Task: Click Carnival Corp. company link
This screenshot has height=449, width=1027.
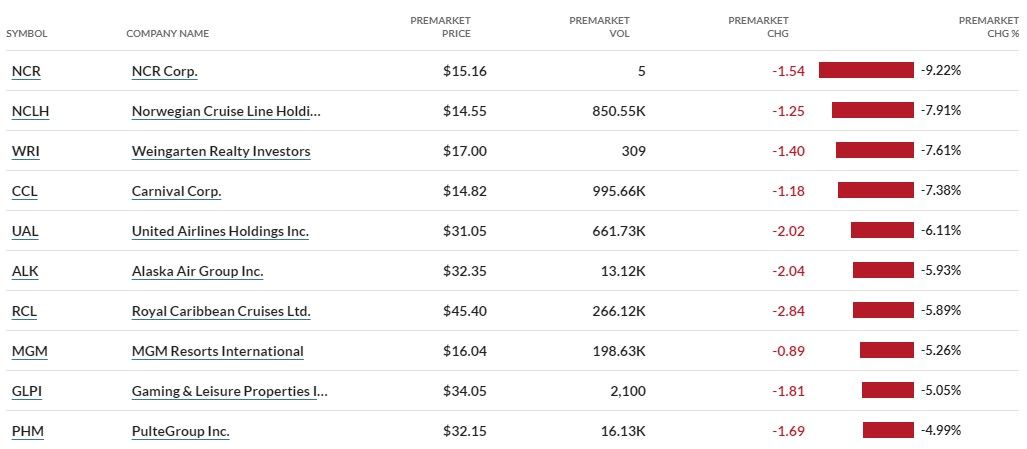Action: tap(177, 191)
